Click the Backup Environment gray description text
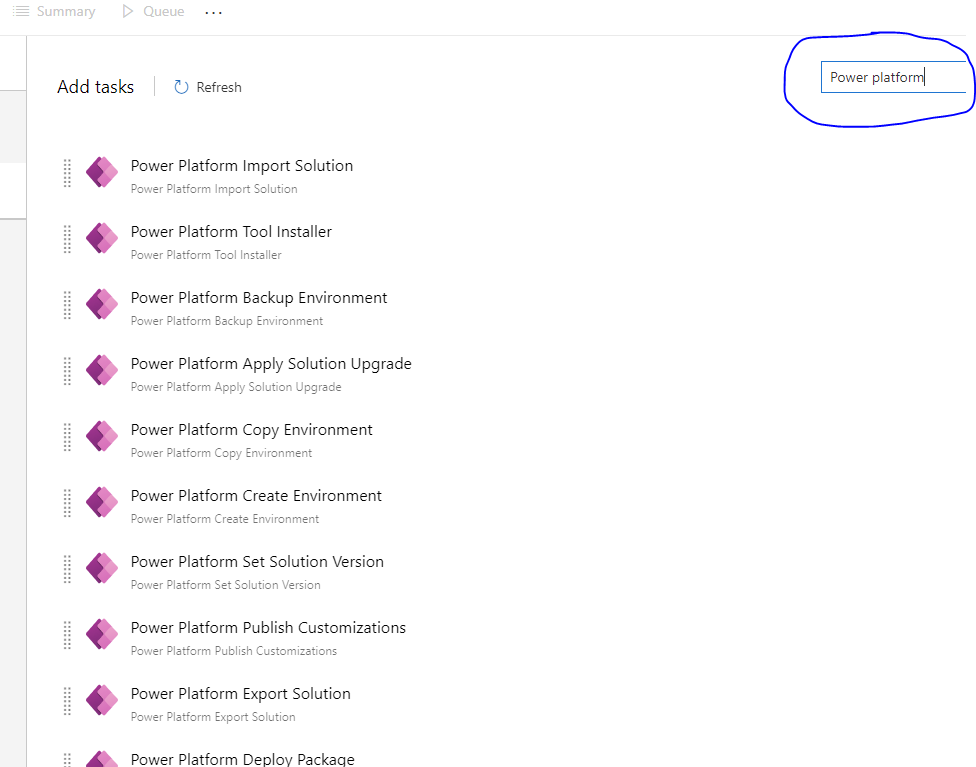The width and height of the screenshot is (976, 767). 227,321
